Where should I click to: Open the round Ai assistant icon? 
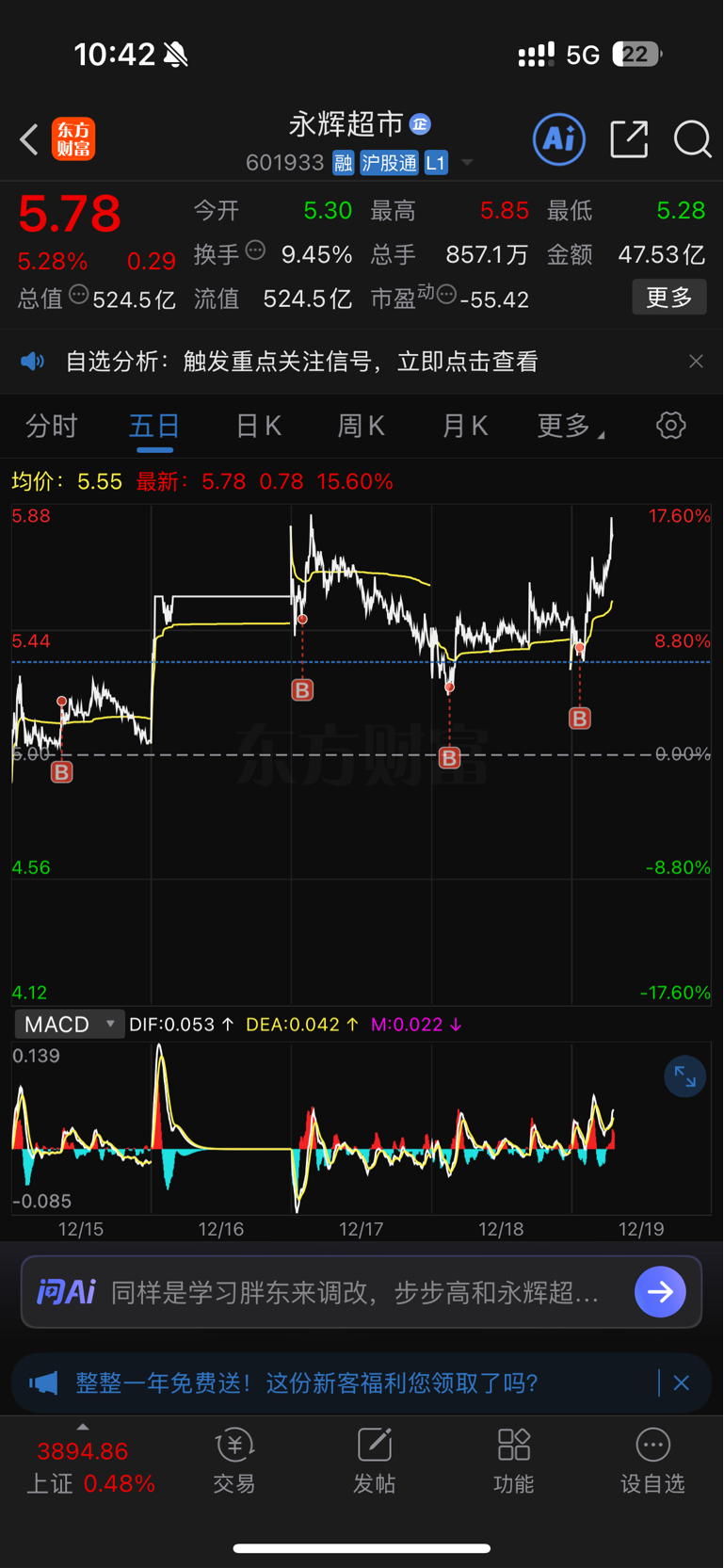559,139
